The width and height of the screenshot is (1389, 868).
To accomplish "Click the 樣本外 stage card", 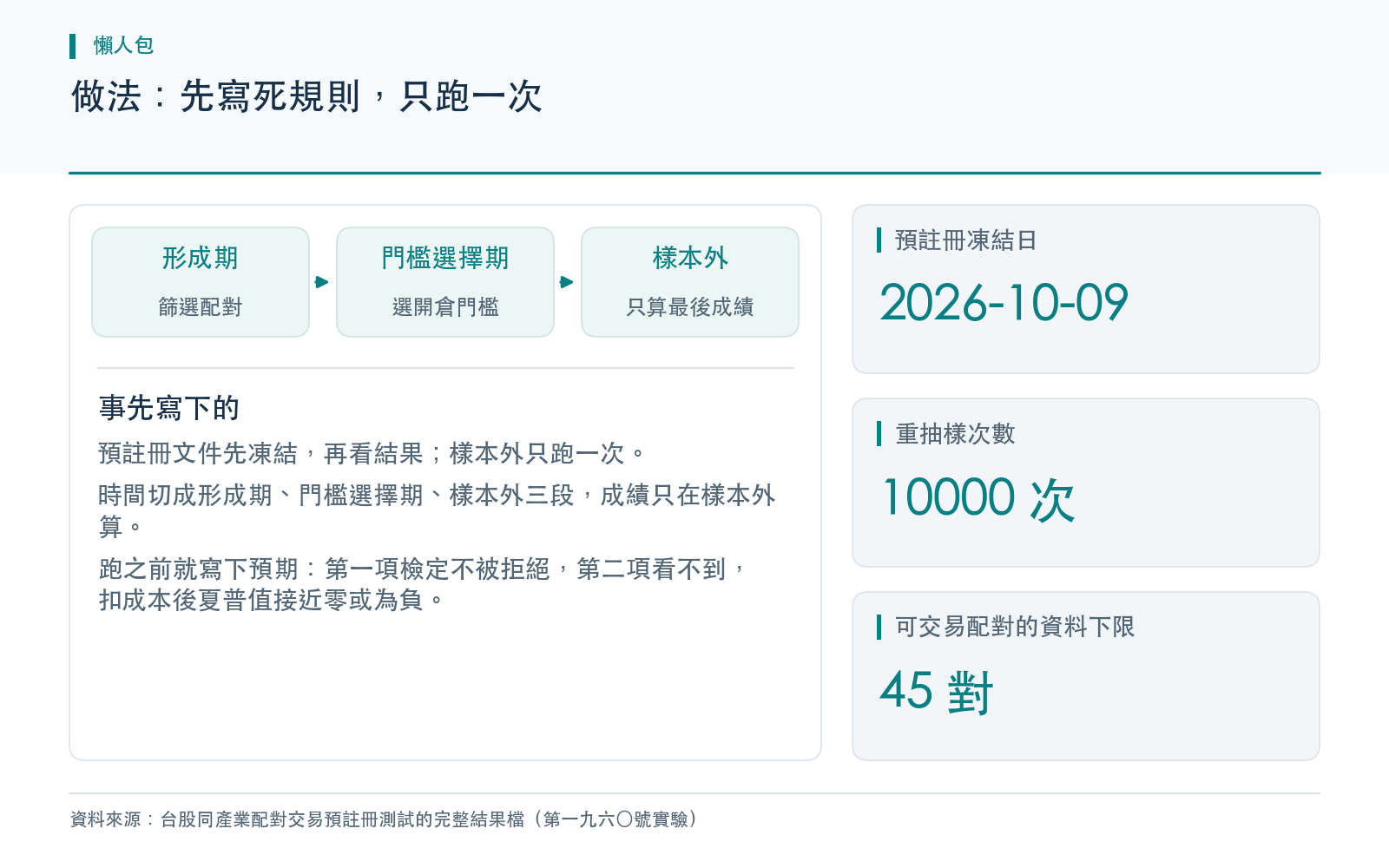I will tap(690, 282).
